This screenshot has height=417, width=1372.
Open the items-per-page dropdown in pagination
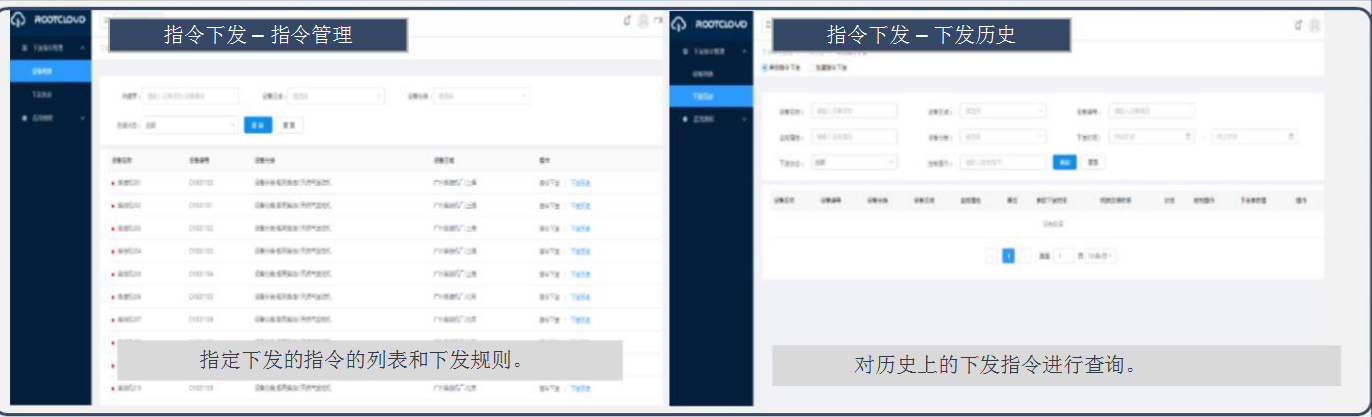(1101, 256)
